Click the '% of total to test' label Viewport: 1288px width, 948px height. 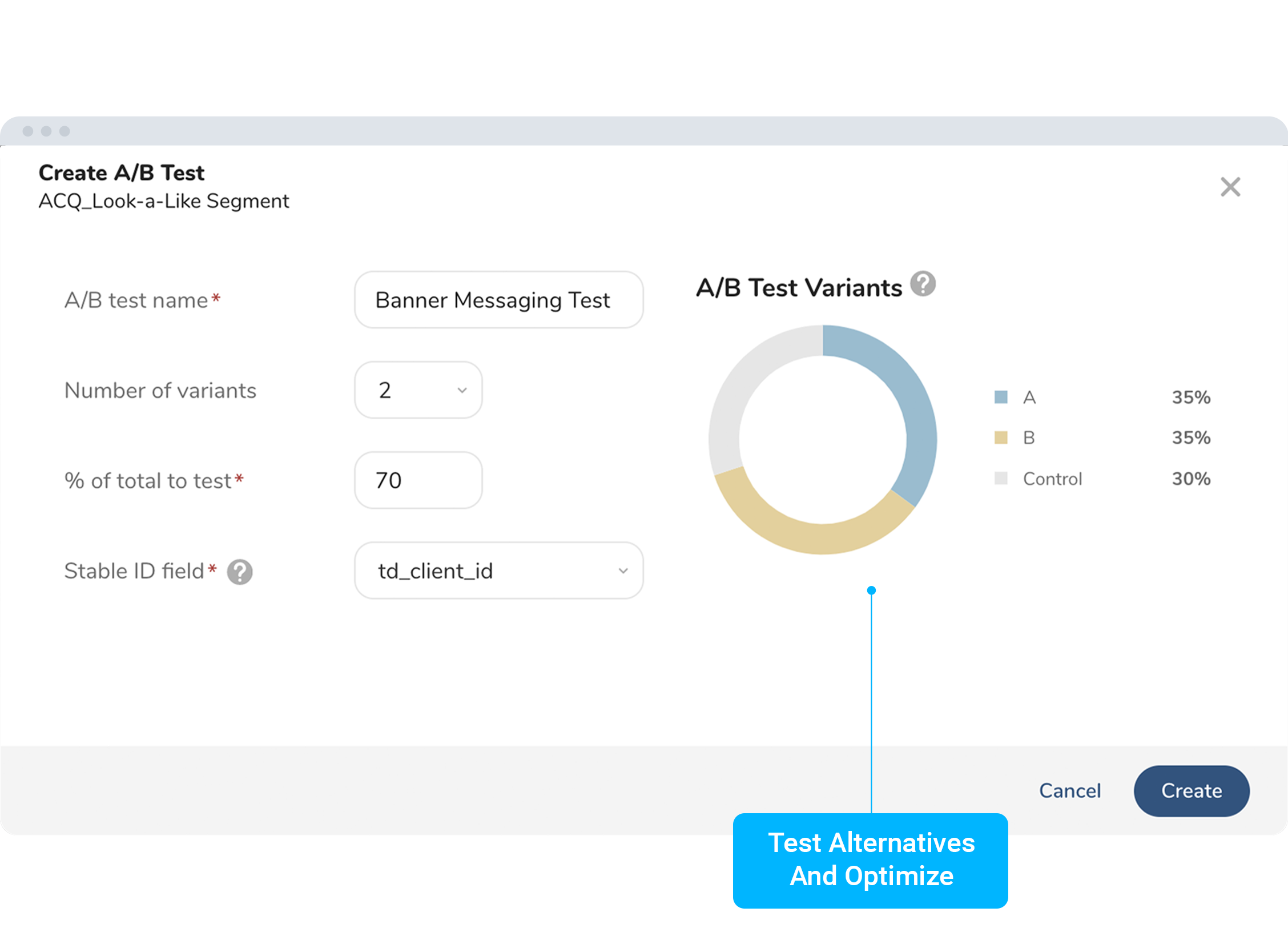click(x=148, y=481)
